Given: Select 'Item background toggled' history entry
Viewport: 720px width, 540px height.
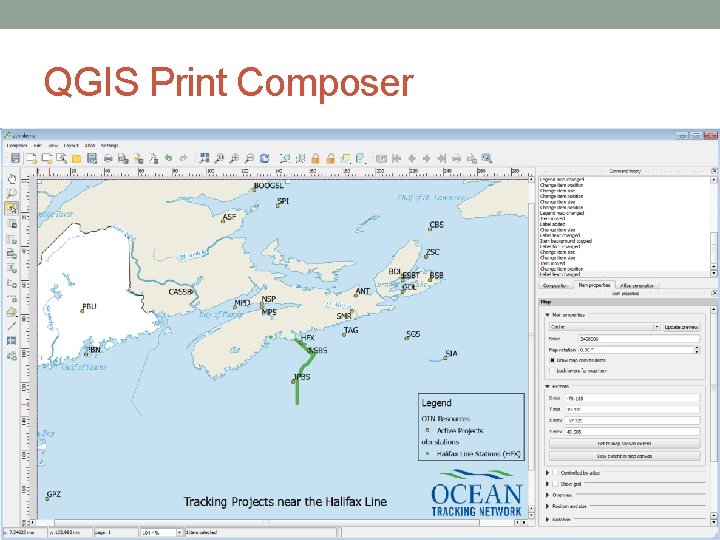Looking at the screenshot, I should coord(566,241).
